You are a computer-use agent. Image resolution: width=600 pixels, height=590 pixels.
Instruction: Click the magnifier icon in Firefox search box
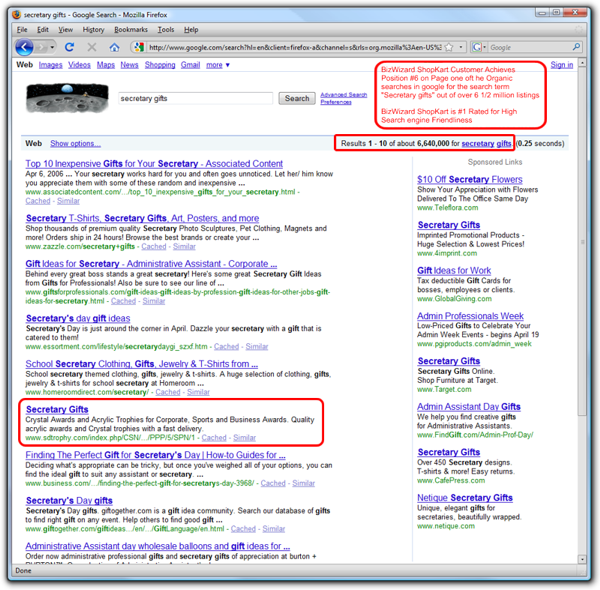pos(576,47)
